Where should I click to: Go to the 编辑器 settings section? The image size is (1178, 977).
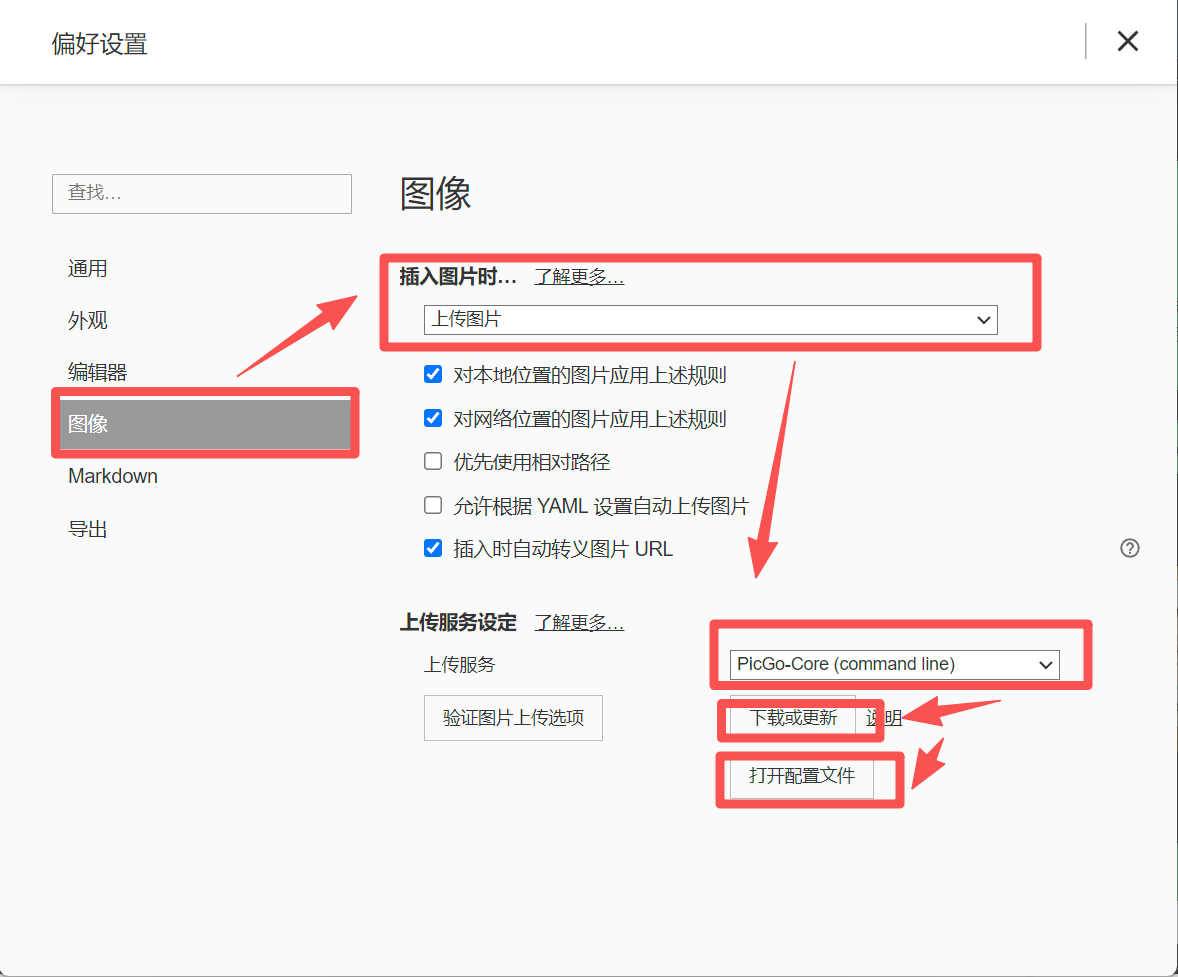pyautogui.click(x=97, y=373)
